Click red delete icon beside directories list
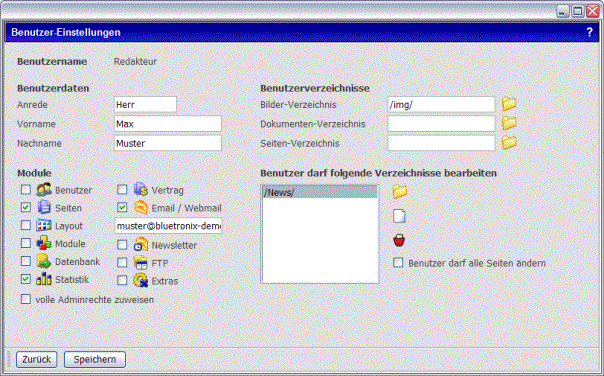The height and width of the screenshot is (376, 604). [399, 240]
